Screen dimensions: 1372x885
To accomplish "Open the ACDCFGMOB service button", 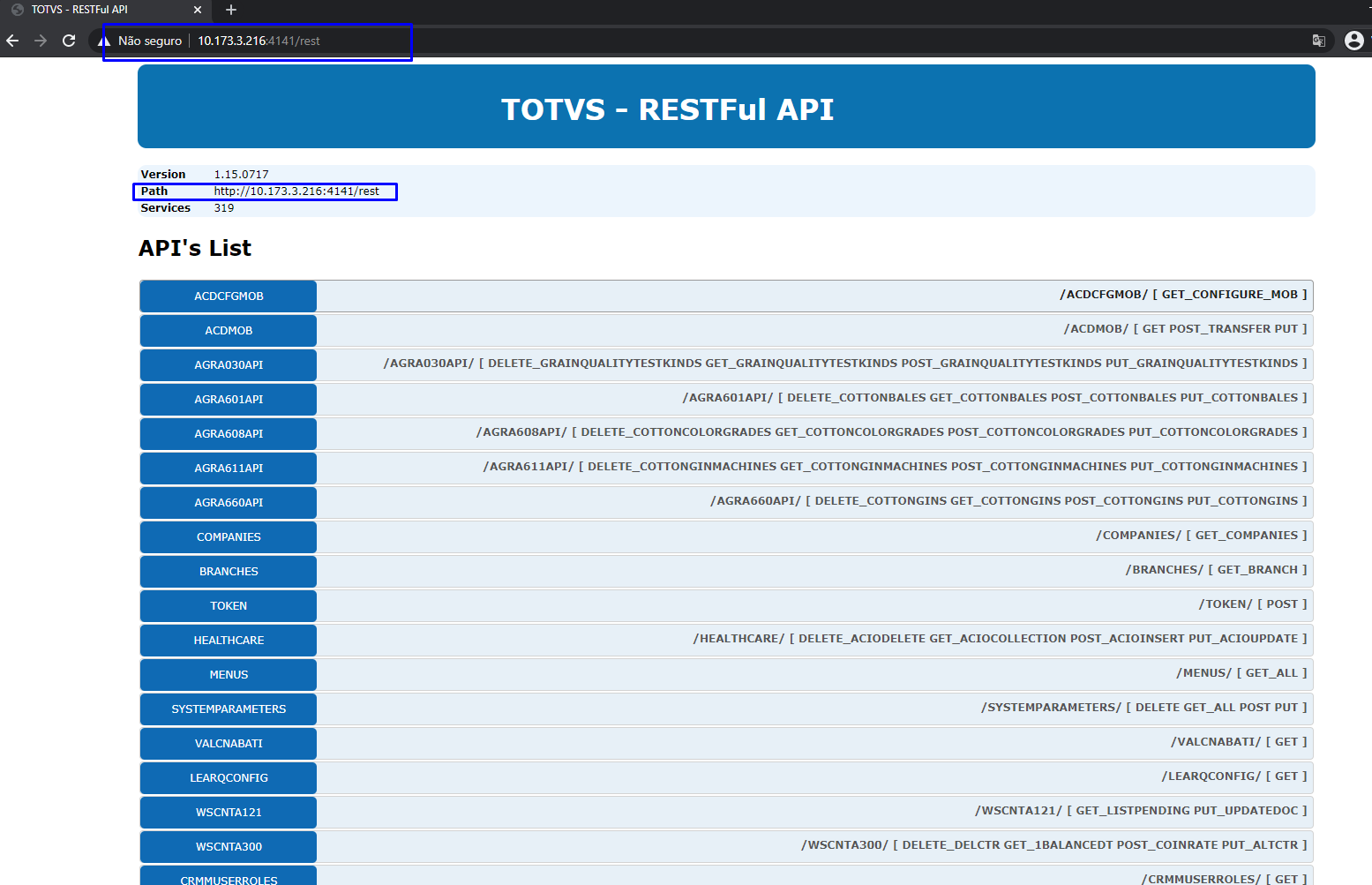I will (x=229, y=296).
